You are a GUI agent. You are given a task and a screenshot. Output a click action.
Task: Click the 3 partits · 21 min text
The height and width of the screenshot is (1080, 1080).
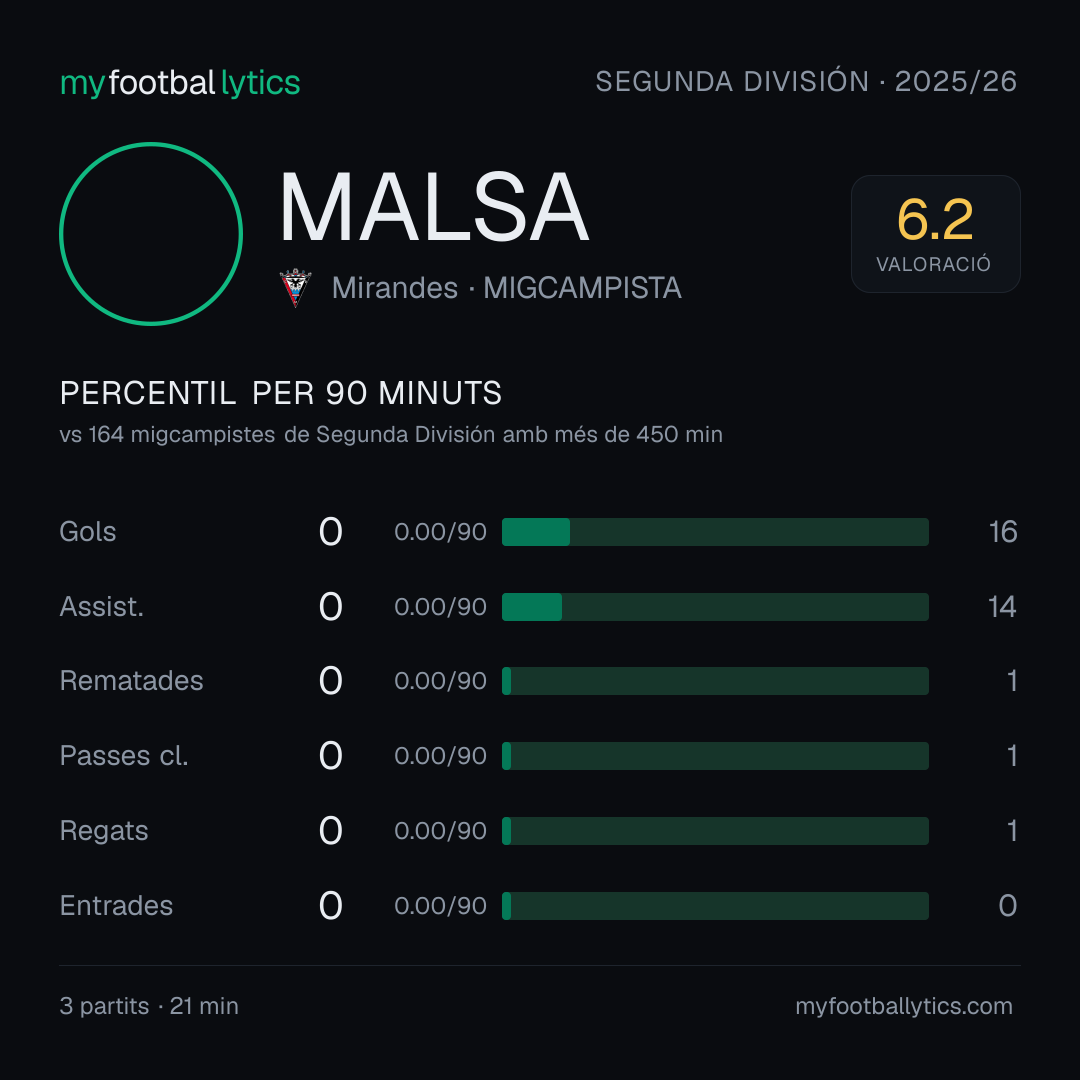(x=149, y=1006)
